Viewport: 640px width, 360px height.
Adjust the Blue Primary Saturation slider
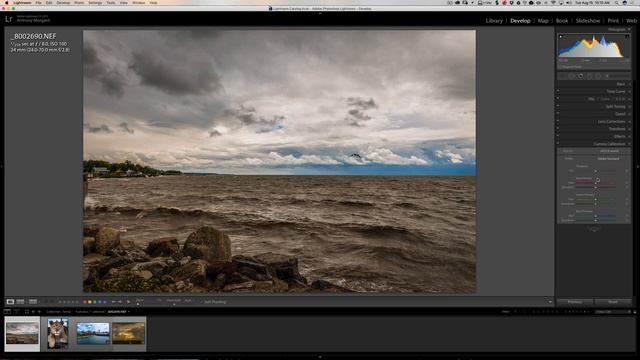click(x=596, y=220)
